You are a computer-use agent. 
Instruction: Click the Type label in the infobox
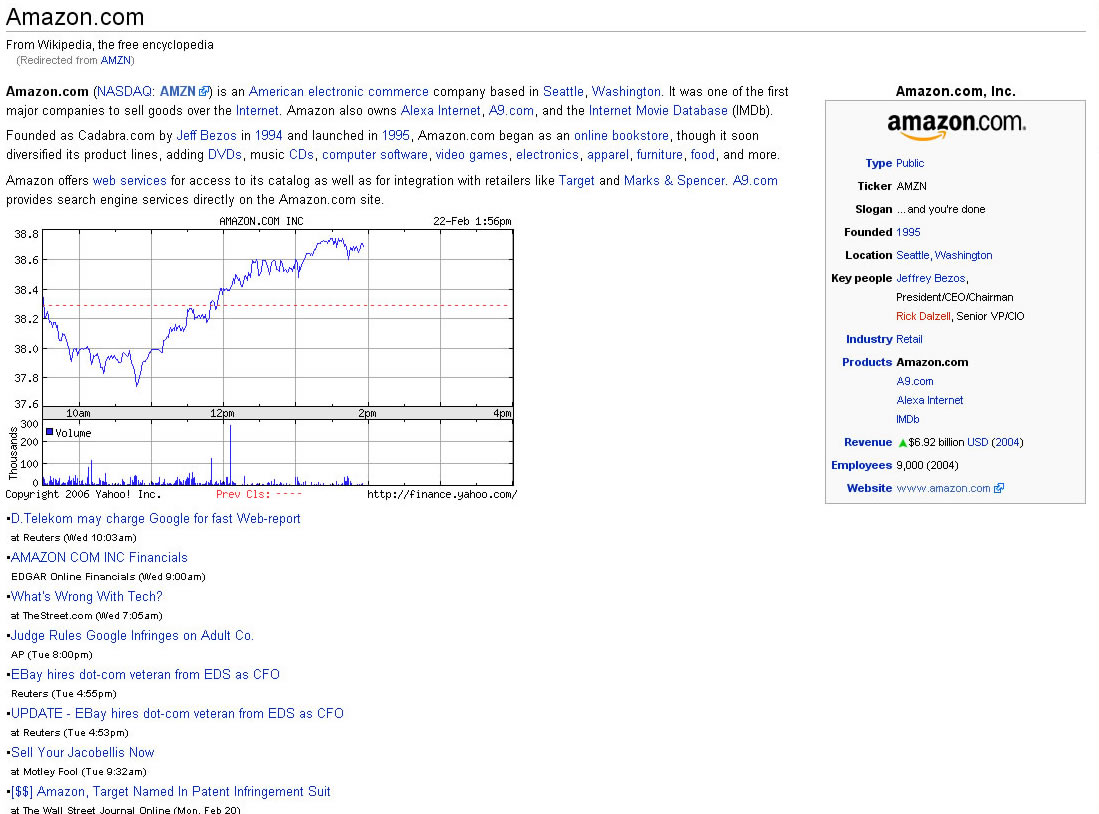pyautogui.click(x=879, y=163)
